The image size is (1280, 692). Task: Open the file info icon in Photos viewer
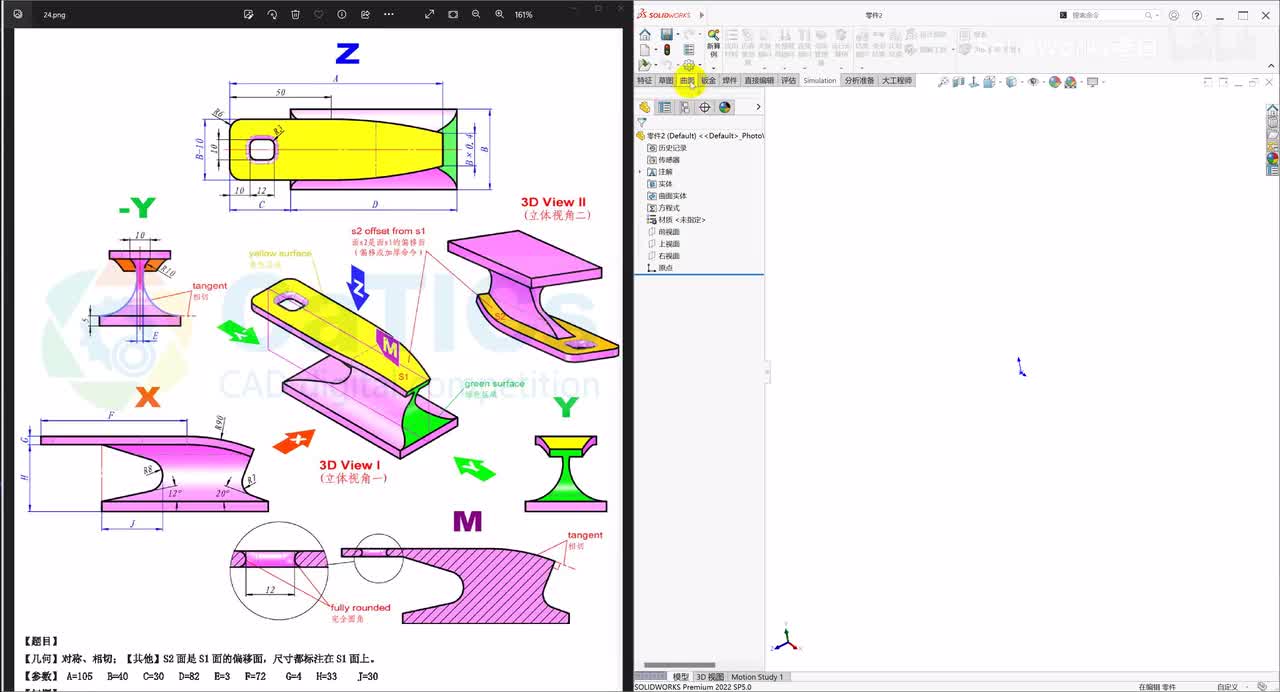(x=342, y=14)
